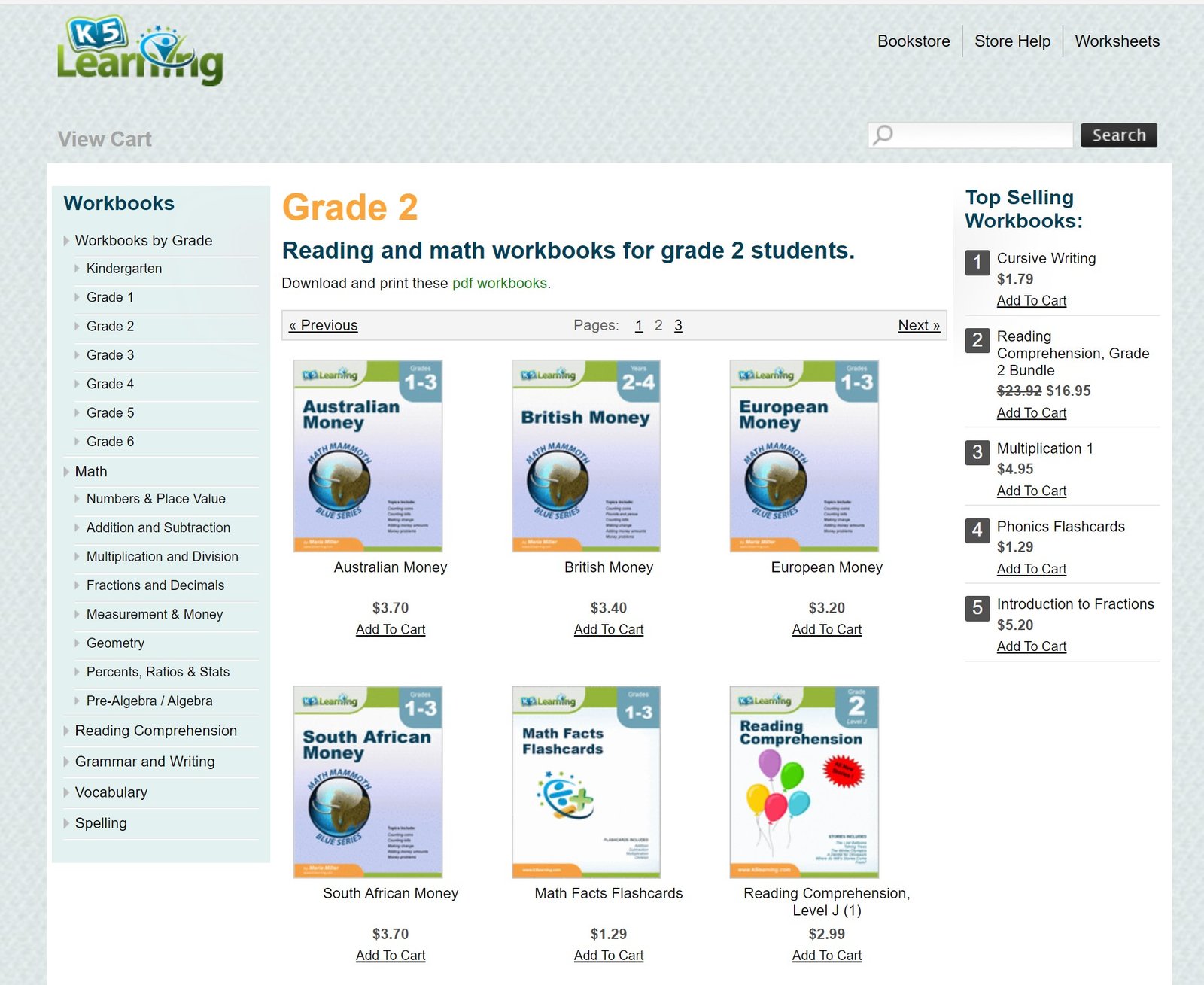This screenshot has height=985, width=1204.
Task: Click the Search button
Action: [1119, 135]
